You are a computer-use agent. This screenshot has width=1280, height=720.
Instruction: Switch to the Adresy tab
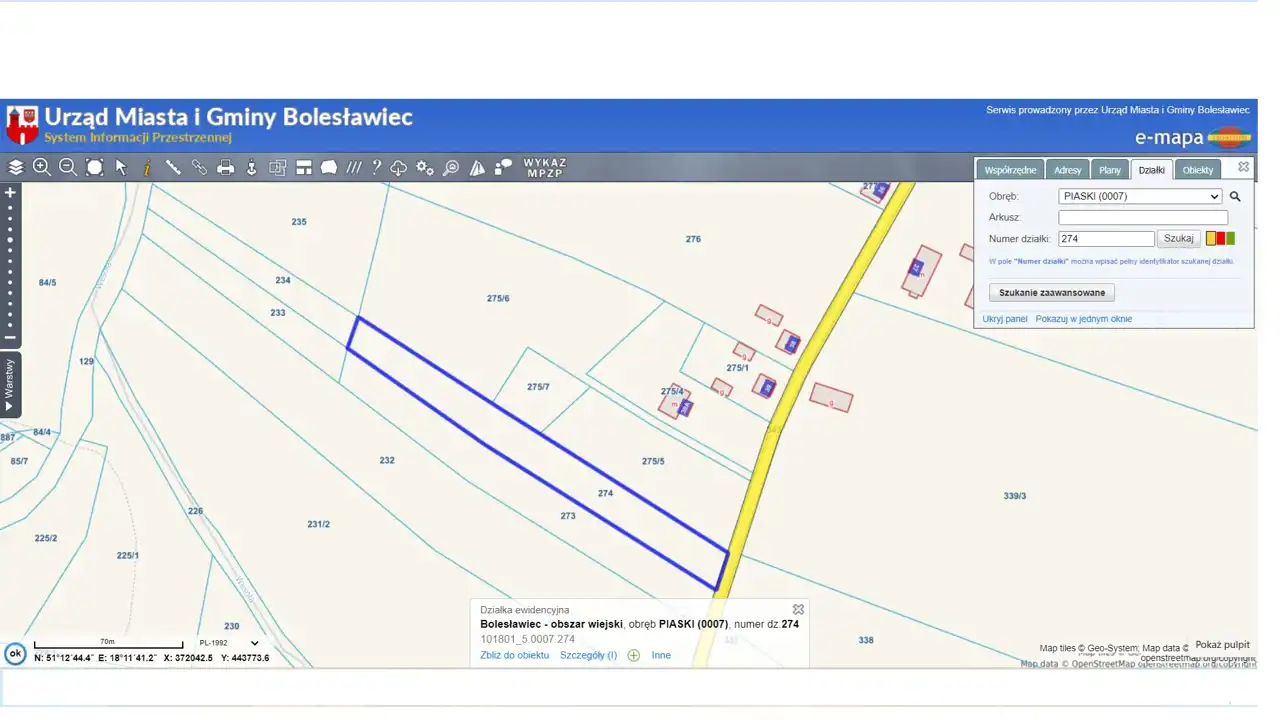point(1067,170)
